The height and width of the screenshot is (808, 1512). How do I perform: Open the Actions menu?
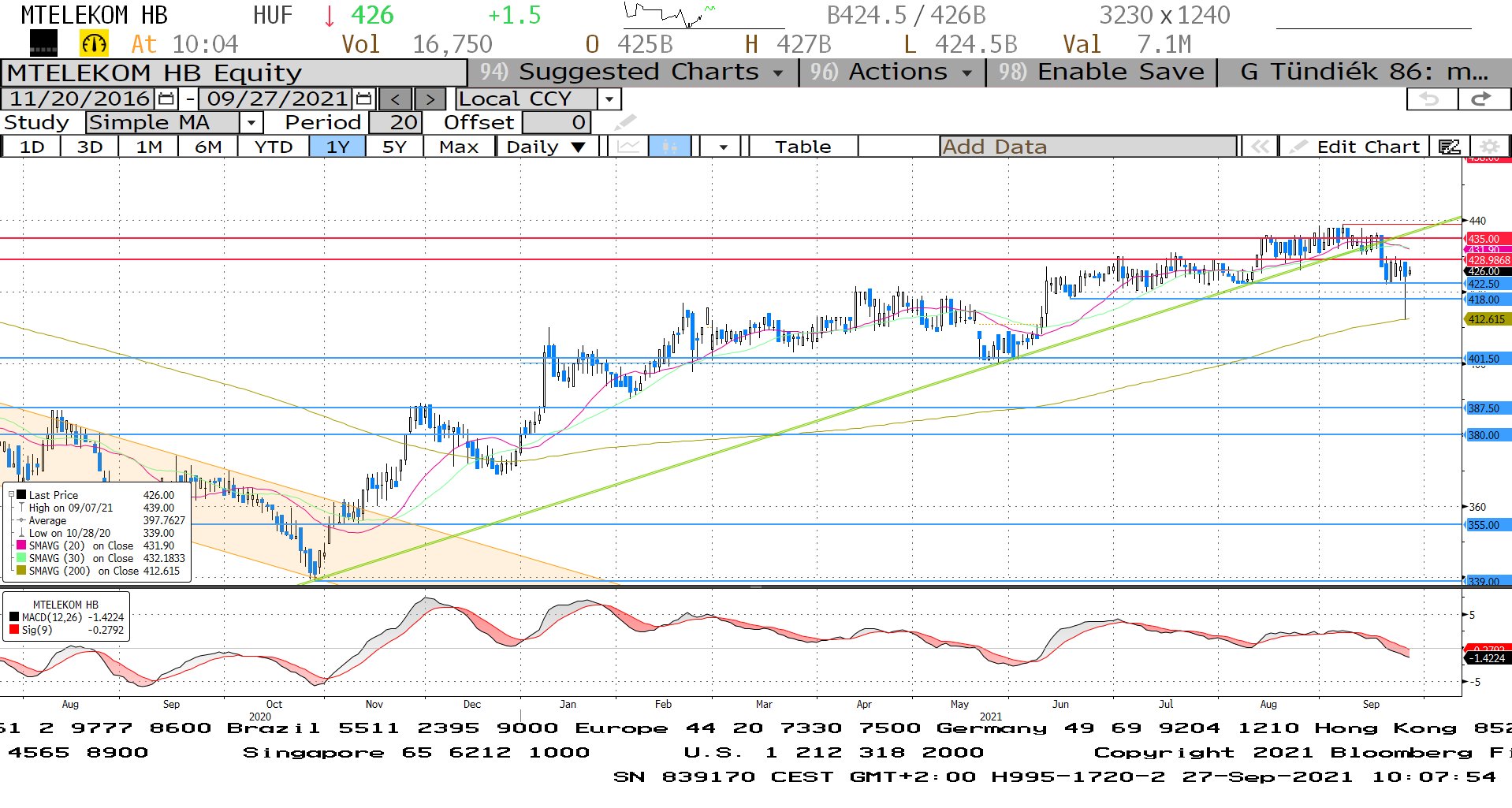[x=892, y=72]
